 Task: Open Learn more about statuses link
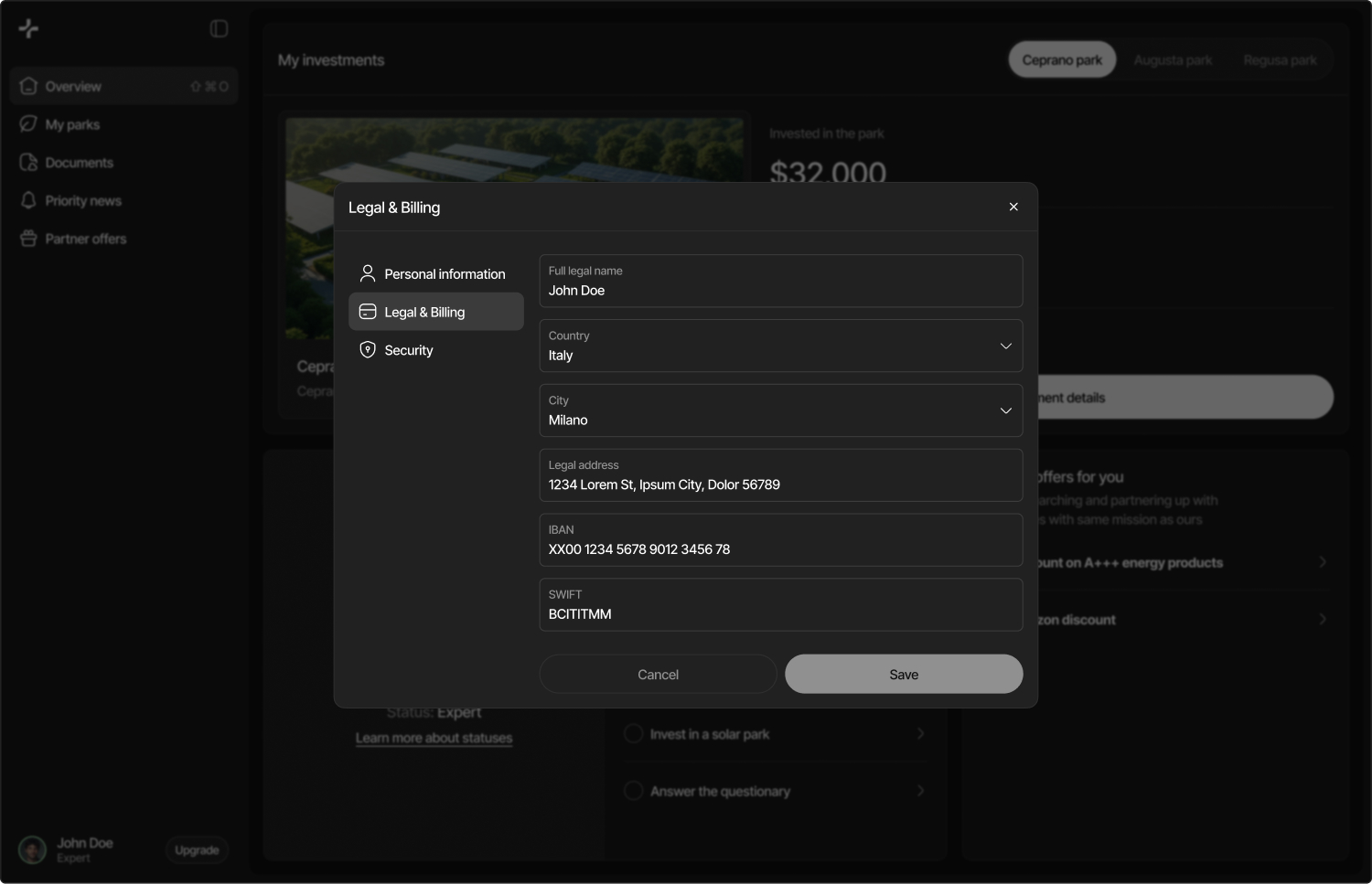(x=434, y=738)
